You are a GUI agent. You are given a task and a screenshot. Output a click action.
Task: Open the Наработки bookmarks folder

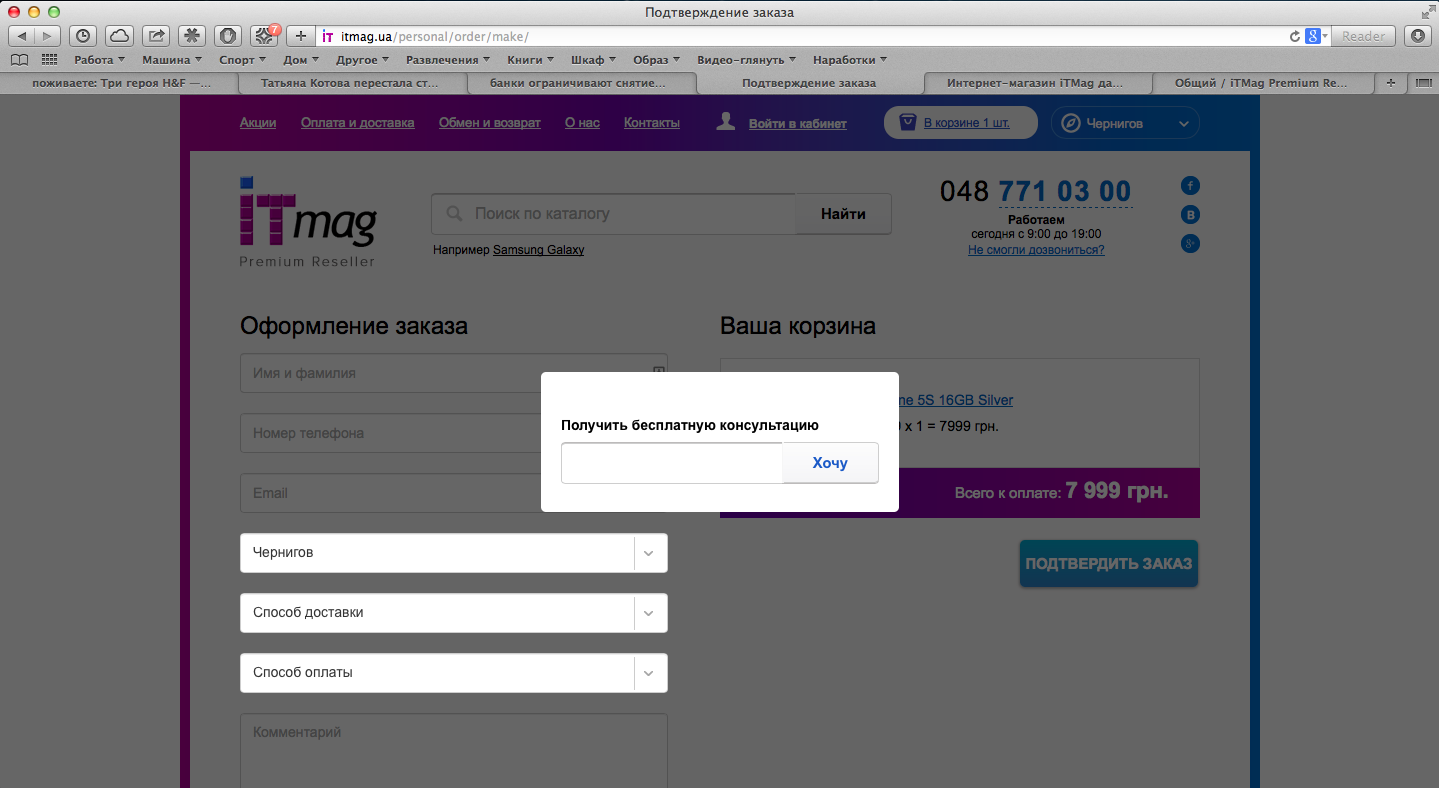850,60
